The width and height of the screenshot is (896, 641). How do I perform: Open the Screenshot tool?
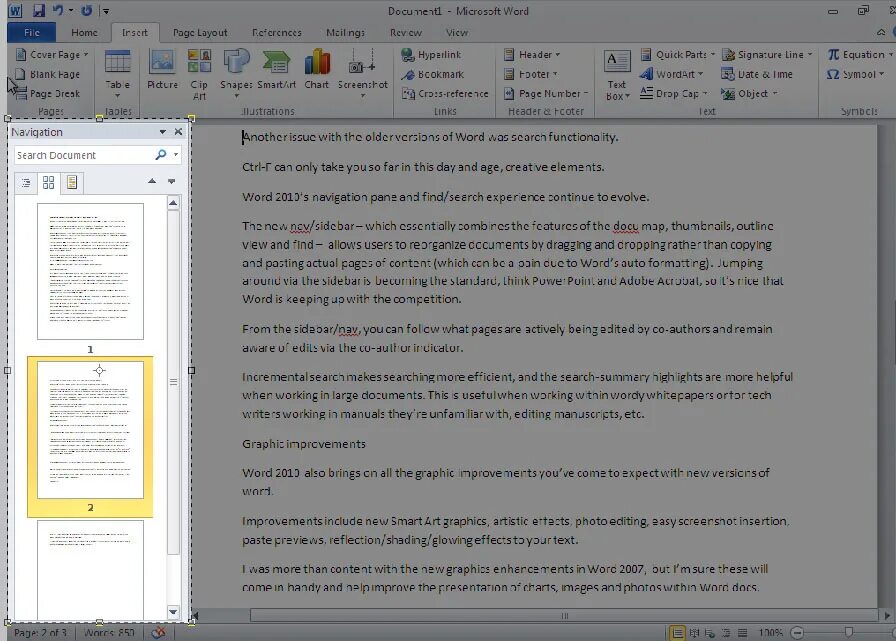[x=362, y=74]
